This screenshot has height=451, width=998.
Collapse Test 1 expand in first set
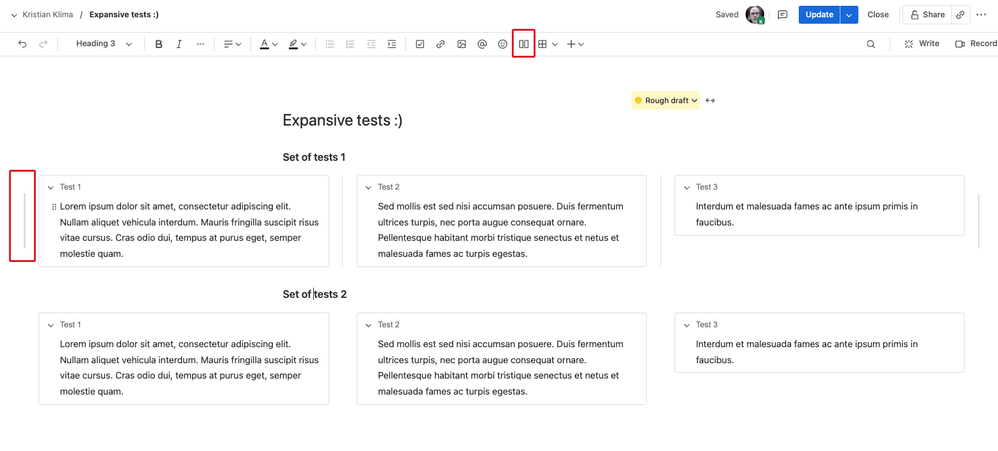50,188
